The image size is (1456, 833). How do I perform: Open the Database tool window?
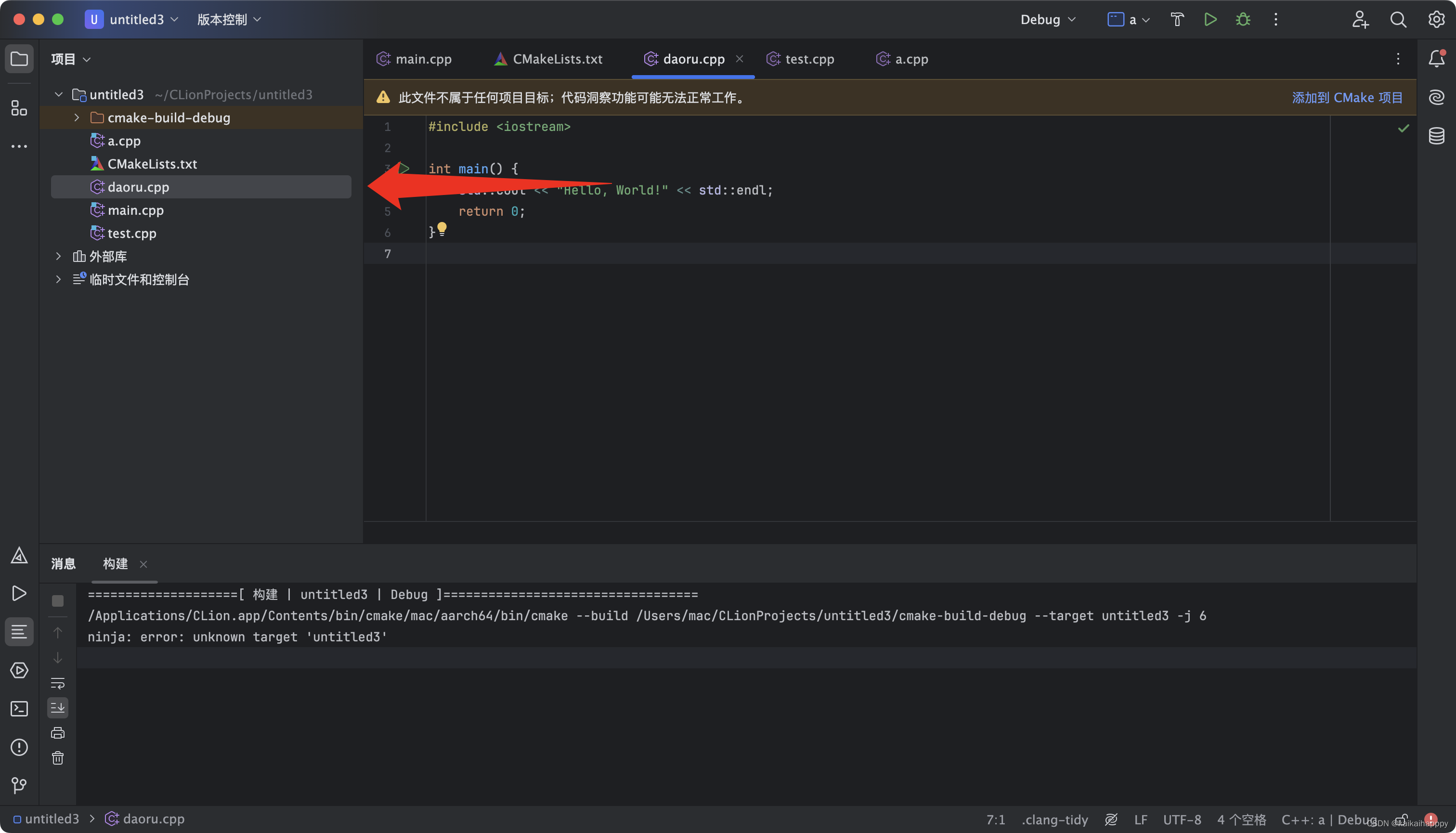coord(1437,136)
